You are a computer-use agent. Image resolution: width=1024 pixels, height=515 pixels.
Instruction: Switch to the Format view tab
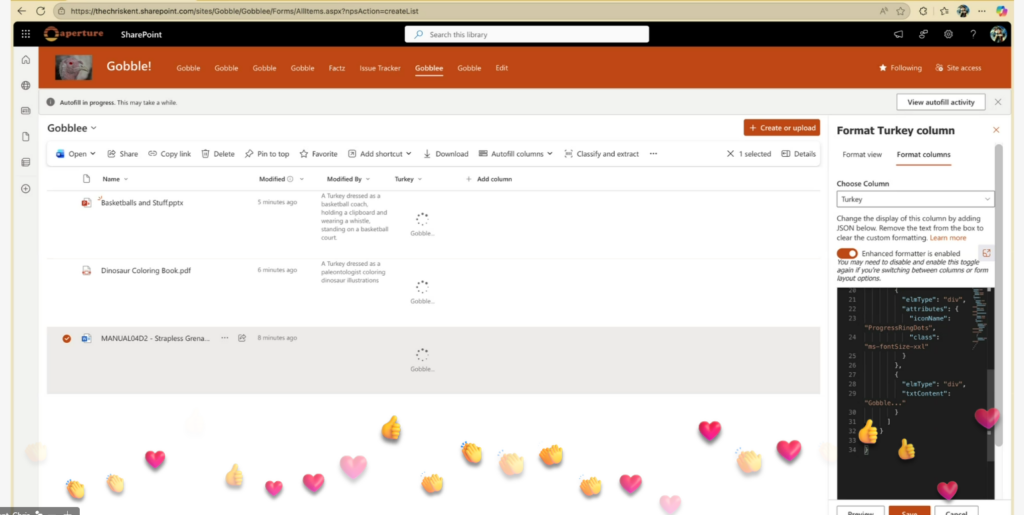[861, 155]
